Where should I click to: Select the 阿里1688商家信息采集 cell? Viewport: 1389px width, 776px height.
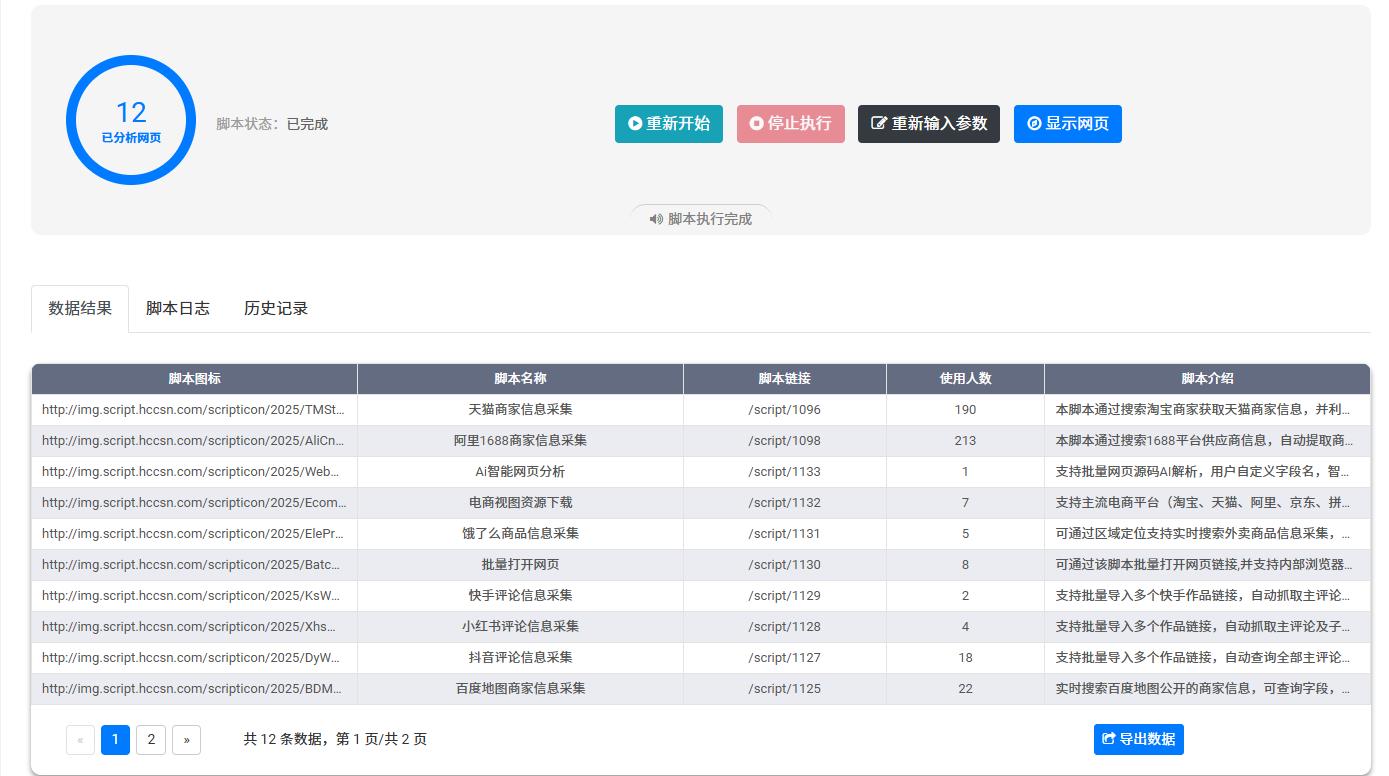coord(520,441)
